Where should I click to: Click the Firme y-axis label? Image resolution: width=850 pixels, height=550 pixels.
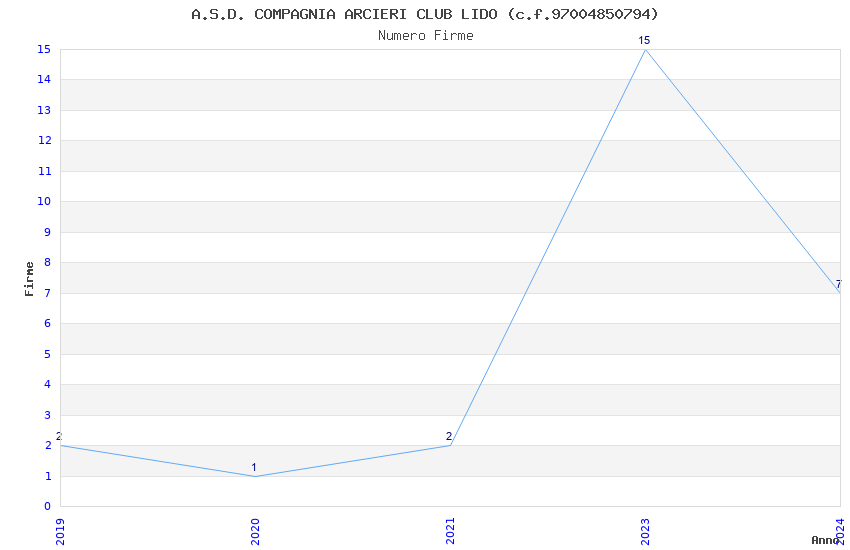pos(29,279)
